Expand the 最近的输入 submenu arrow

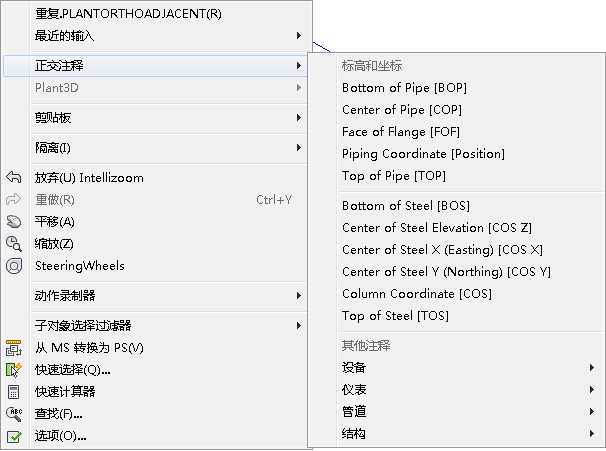click(298, 36)
